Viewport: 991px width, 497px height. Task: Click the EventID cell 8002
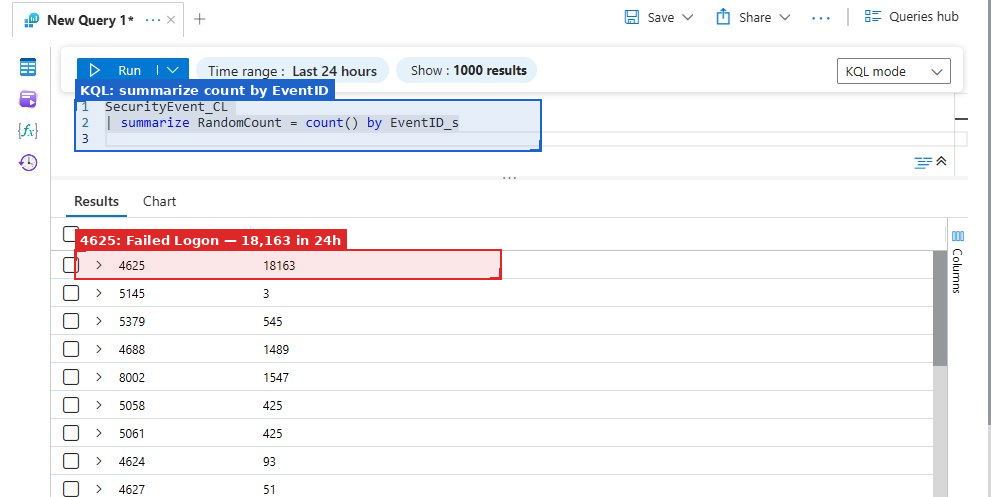coord(131,377)
